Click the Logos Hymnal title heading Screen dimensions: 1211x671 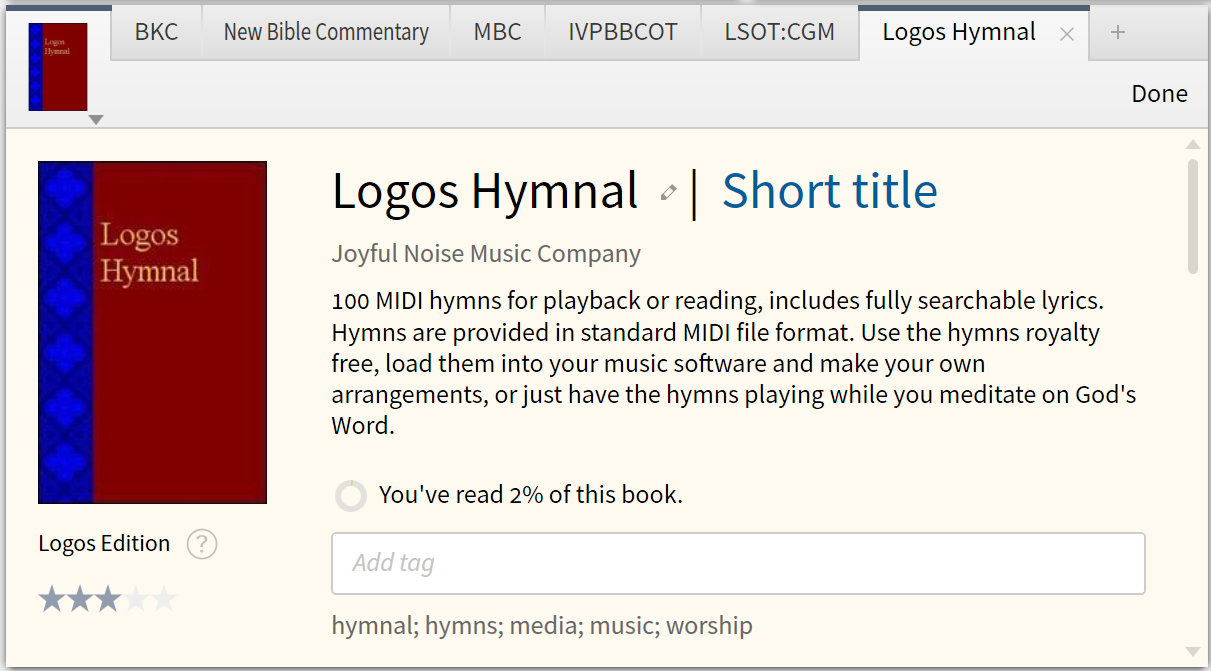[x=485, y=190]
